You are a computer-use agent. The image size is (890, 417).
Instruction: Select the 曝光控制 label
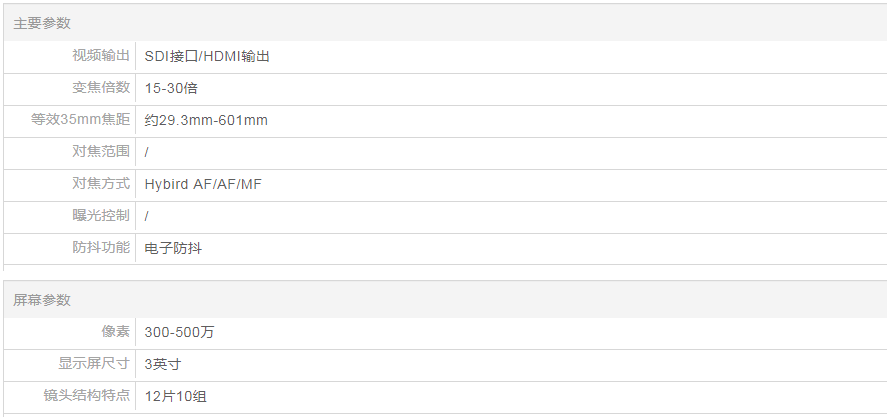pyautogui.click(x=101, y=216)
